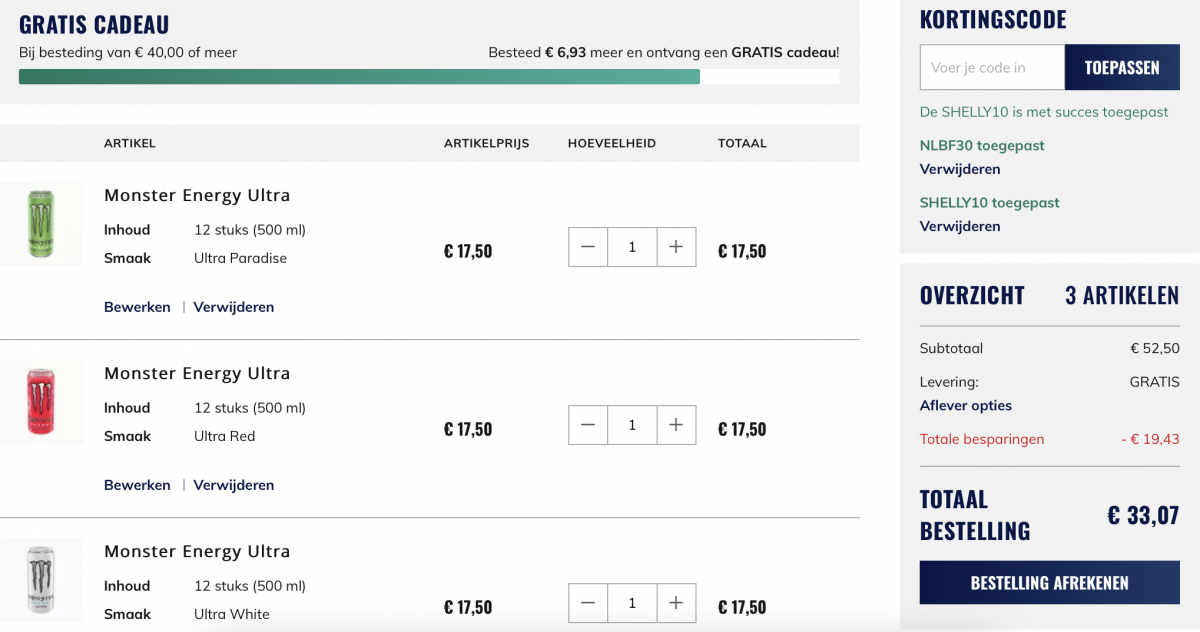This screenshot has width=1200, height=632.
Task: Click minus button for Ultra White
Action: click(588, 603)
